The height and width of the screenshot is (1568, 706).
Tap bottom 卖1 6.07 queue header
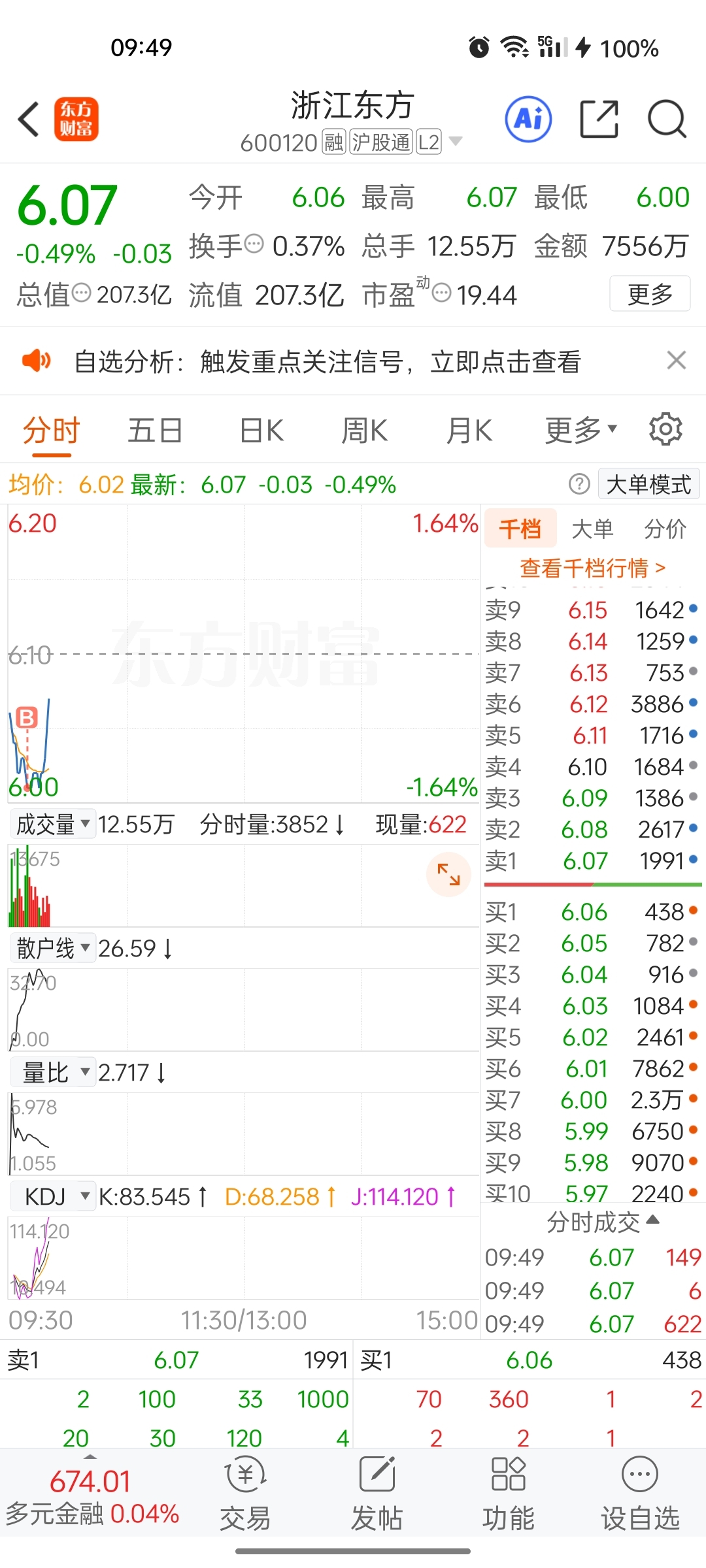(176, 1360)
